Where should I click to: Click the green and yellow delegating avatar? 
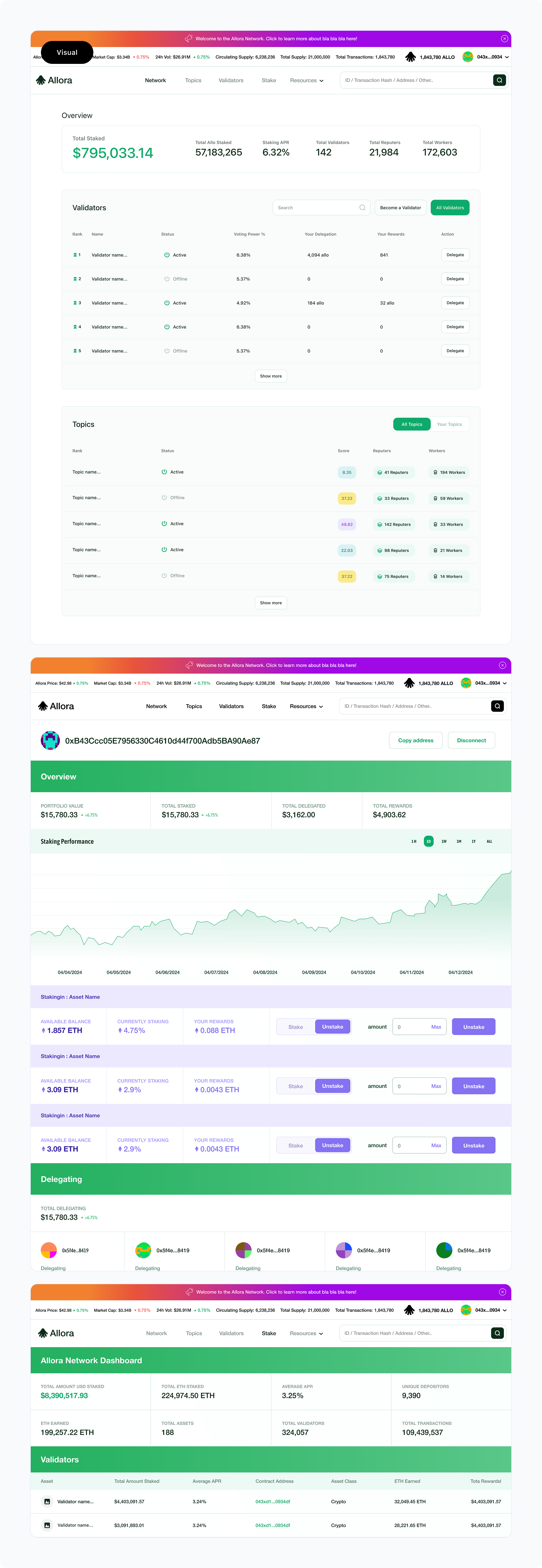144,1250
